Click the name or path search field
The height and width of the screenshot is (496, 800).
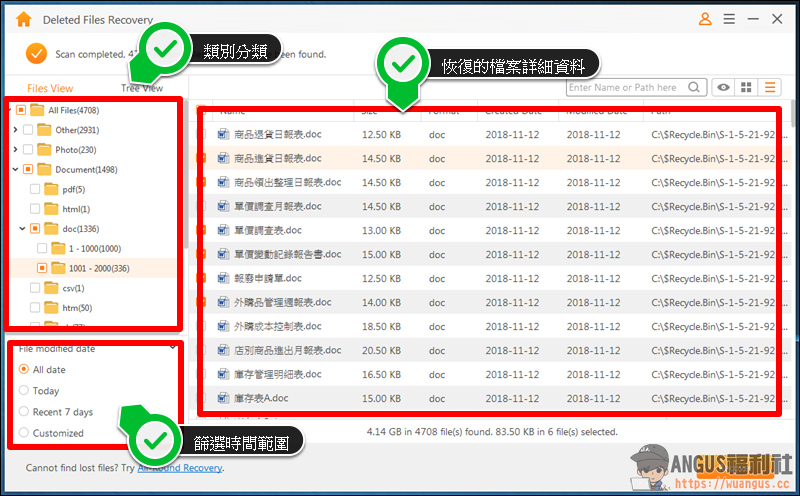coord(628,87)
